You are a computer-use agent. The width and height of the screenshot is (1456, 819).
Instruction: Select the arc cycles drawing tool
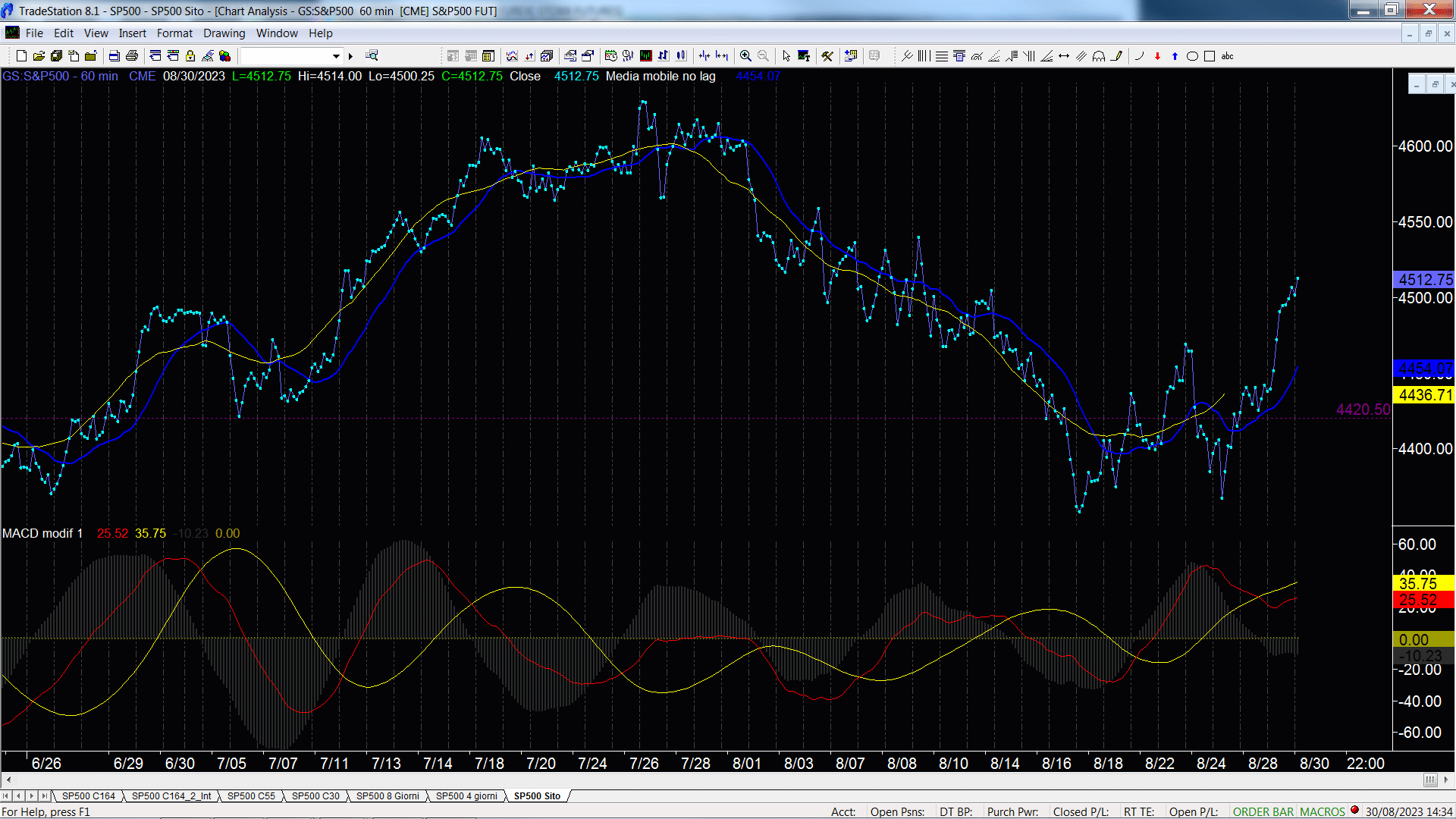1099,55
